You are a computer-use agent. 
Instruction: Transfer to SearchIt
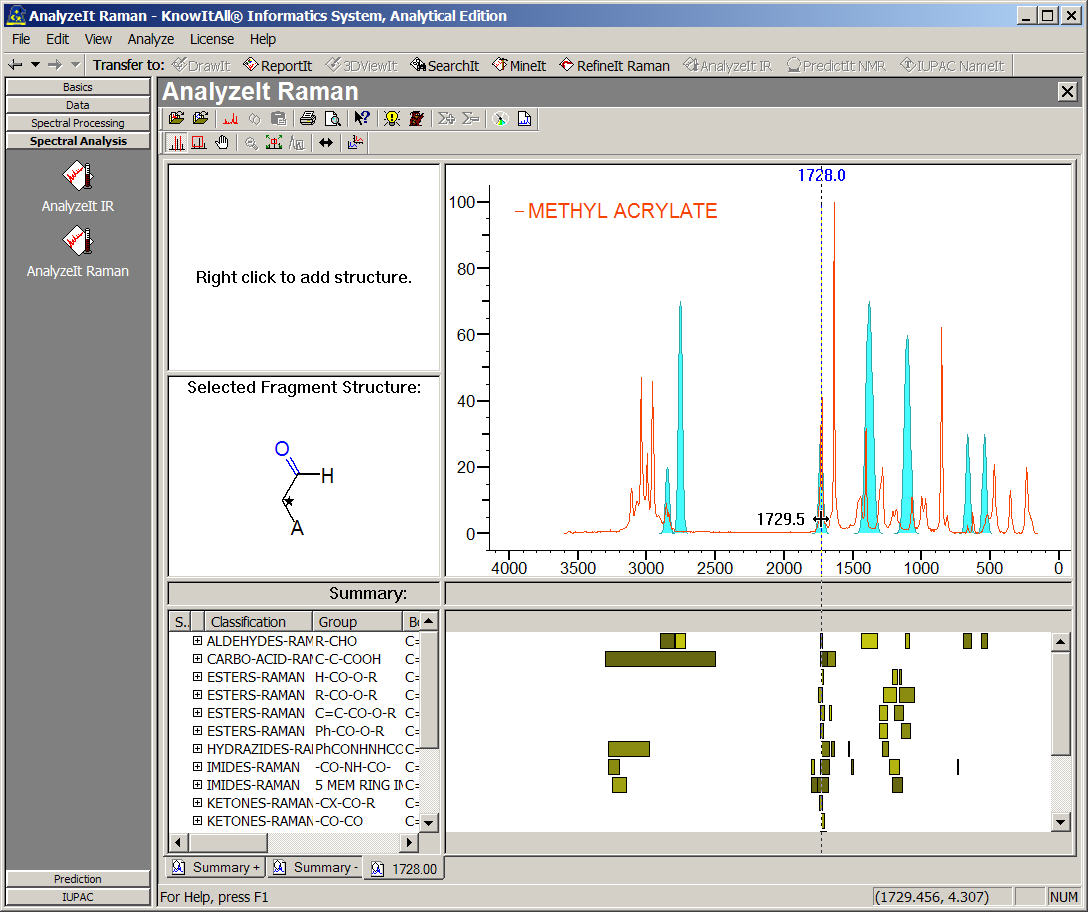[x=444, y=65]
